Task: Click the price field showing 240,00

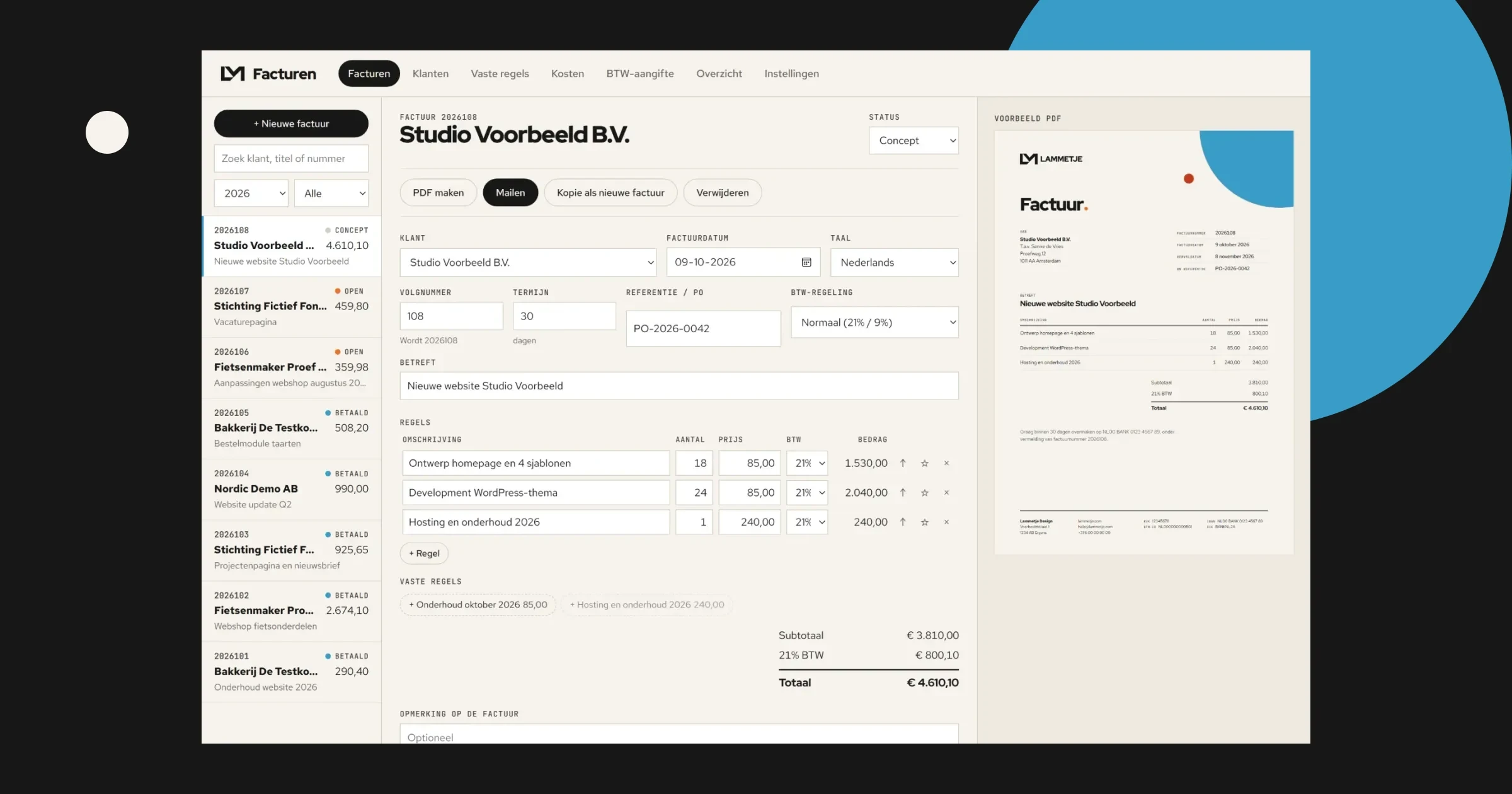Action: click(x=750, y=522)
